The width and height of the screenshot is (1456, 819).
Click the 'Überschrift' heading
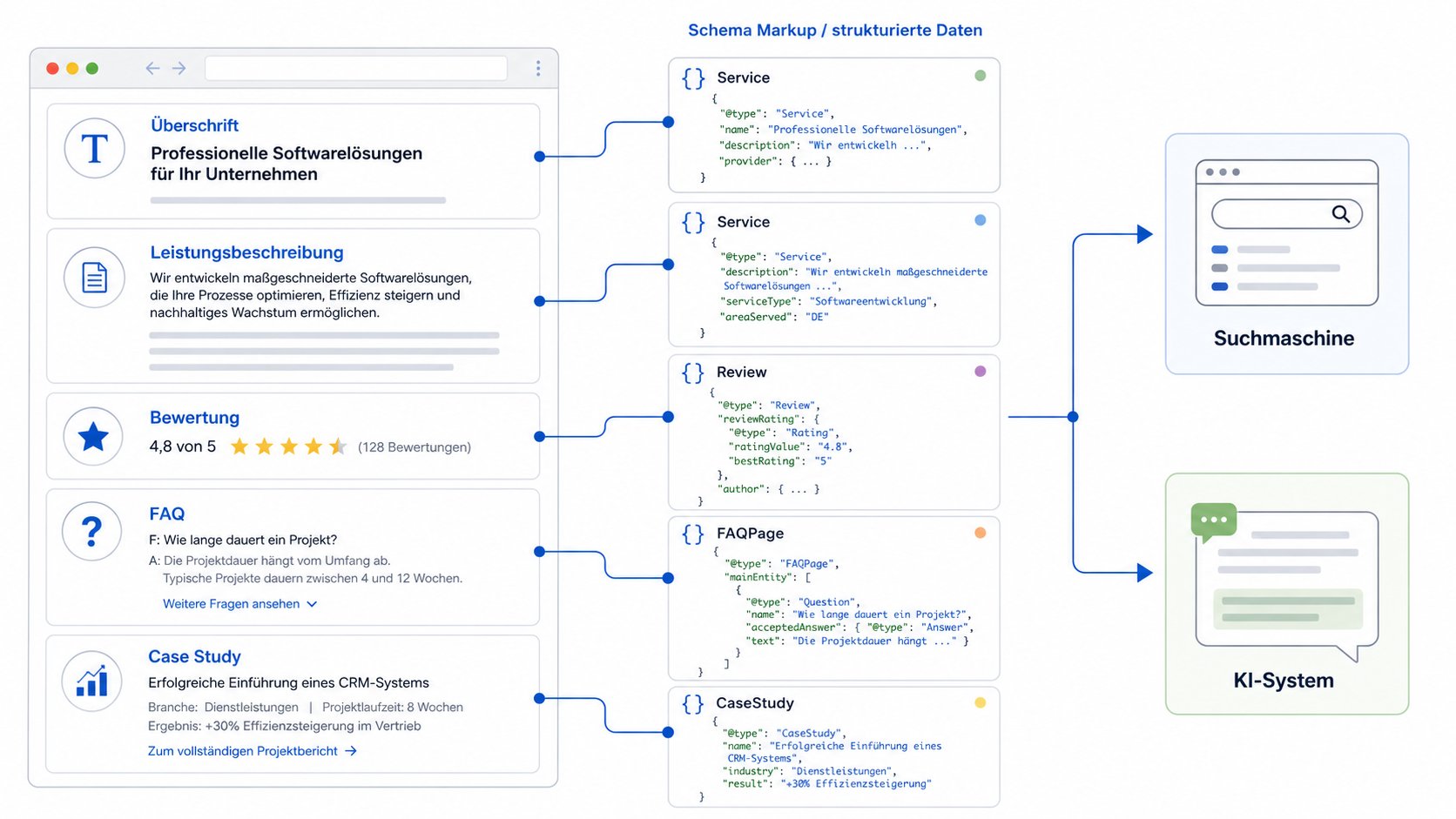pos(194,125)
